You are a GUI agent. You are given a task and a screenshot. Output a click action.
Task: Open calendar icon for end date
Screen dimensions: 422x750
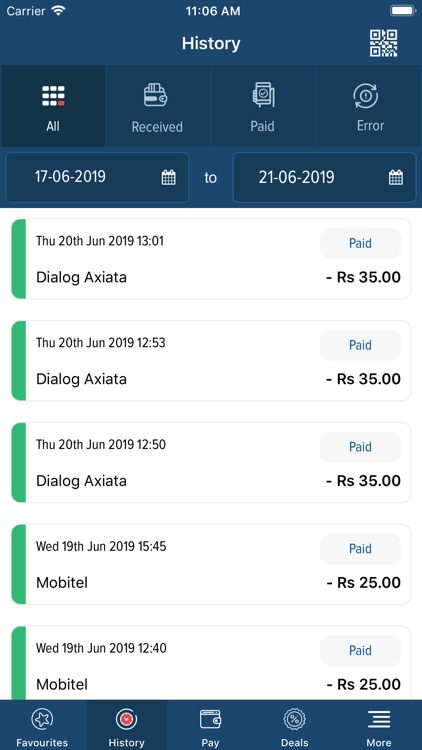[x=396, y=177]
